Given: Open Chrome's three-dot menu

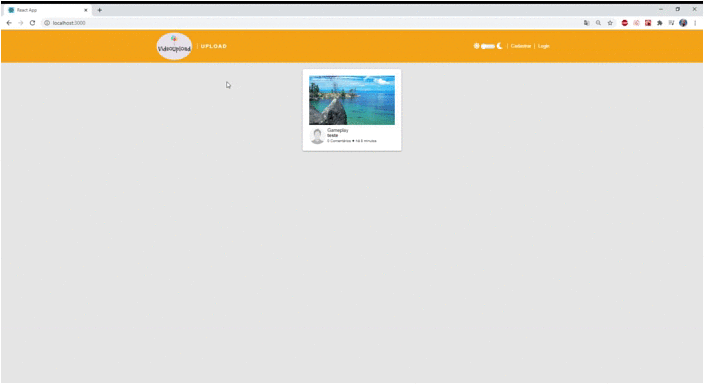Looking at the screenshot, I should click(695, 23).
